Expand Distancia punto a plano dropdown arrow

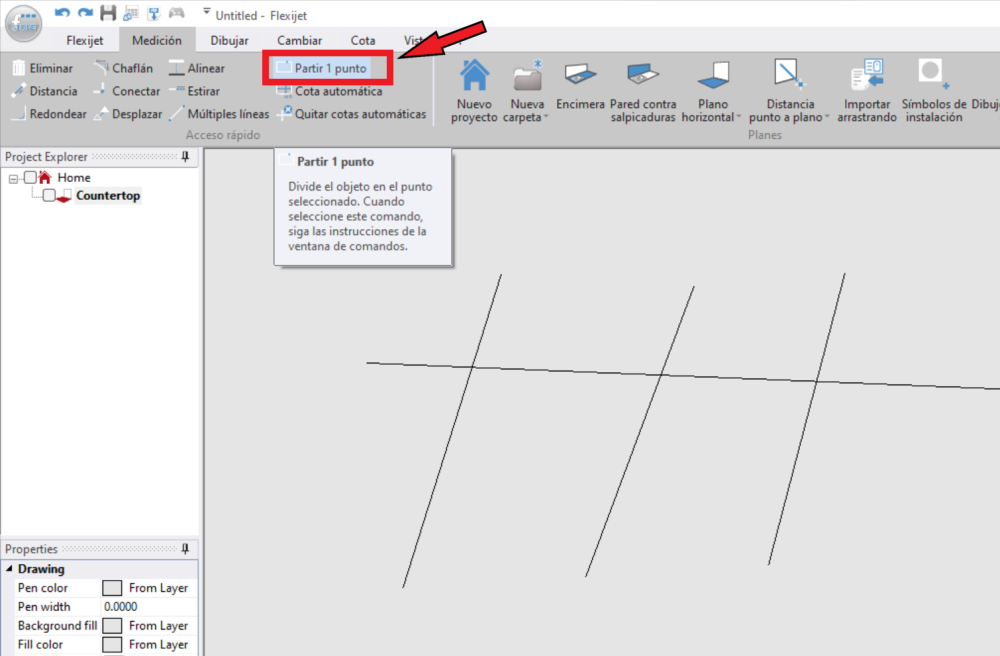(x=827, y=117)
